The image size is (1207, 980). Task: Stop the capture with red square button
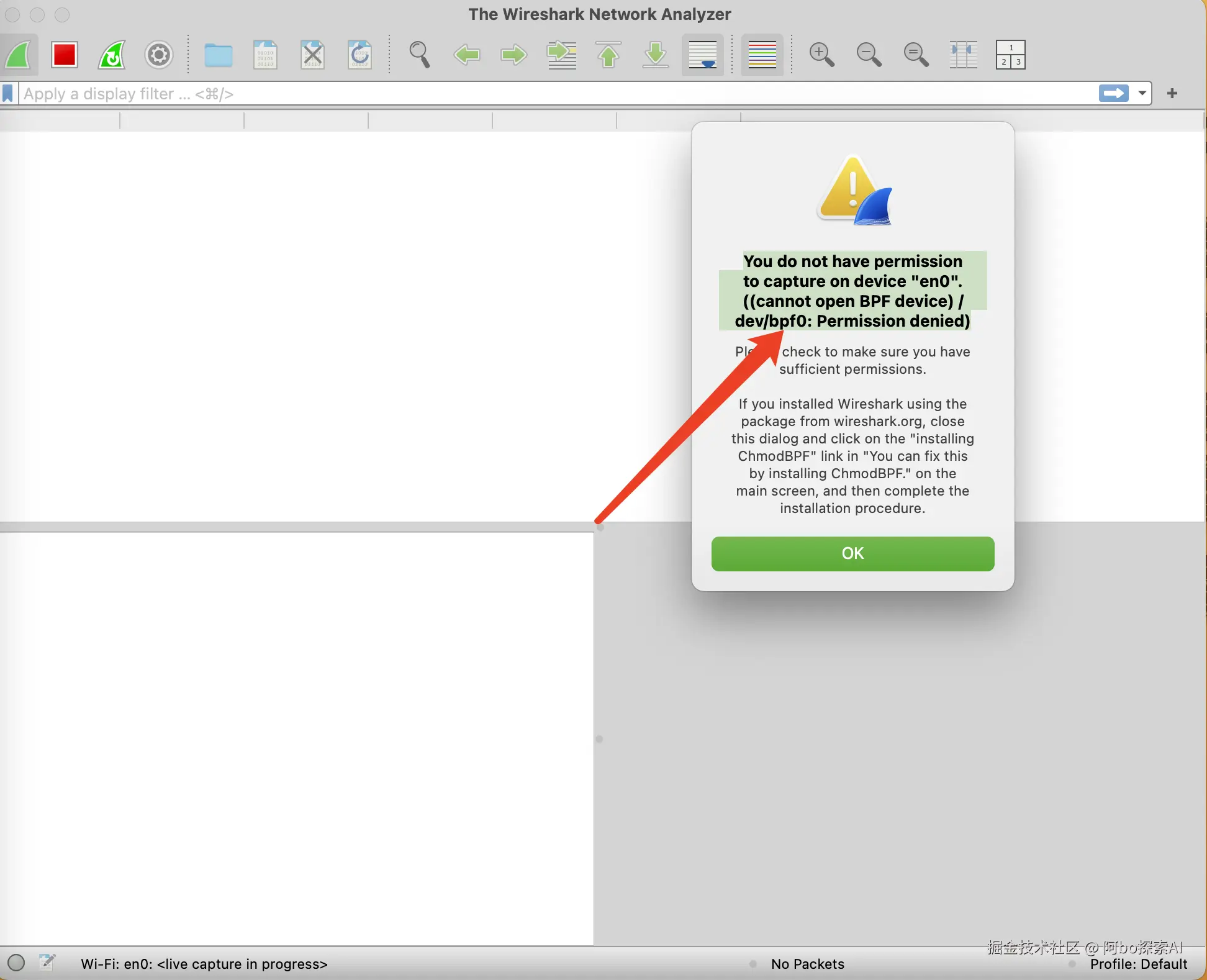click(65, 55)
